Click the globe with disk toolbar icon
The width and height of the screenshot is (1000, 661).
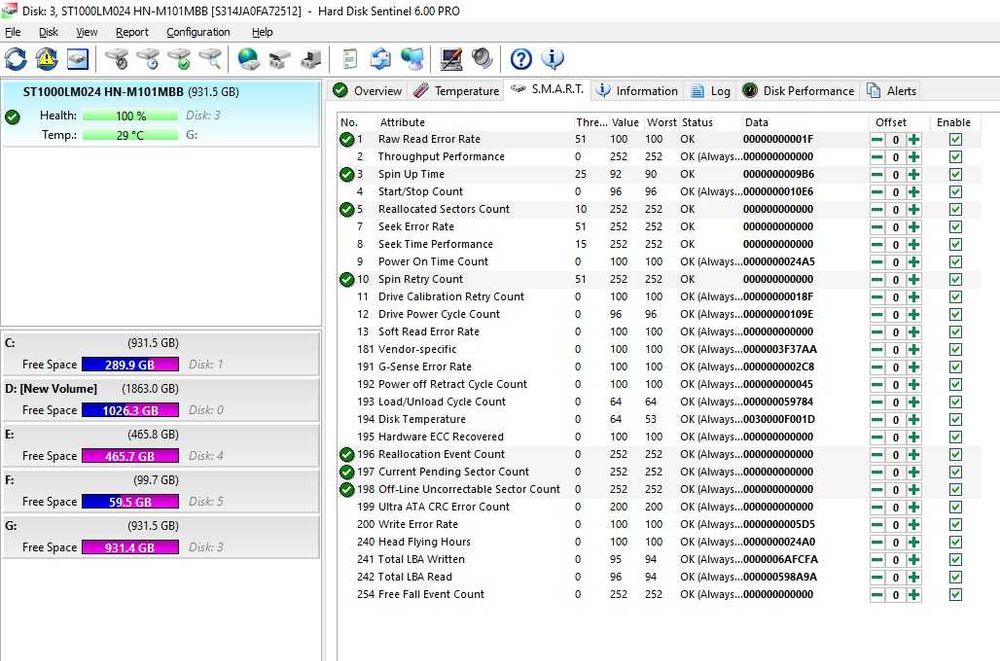(x=249, y=59)
